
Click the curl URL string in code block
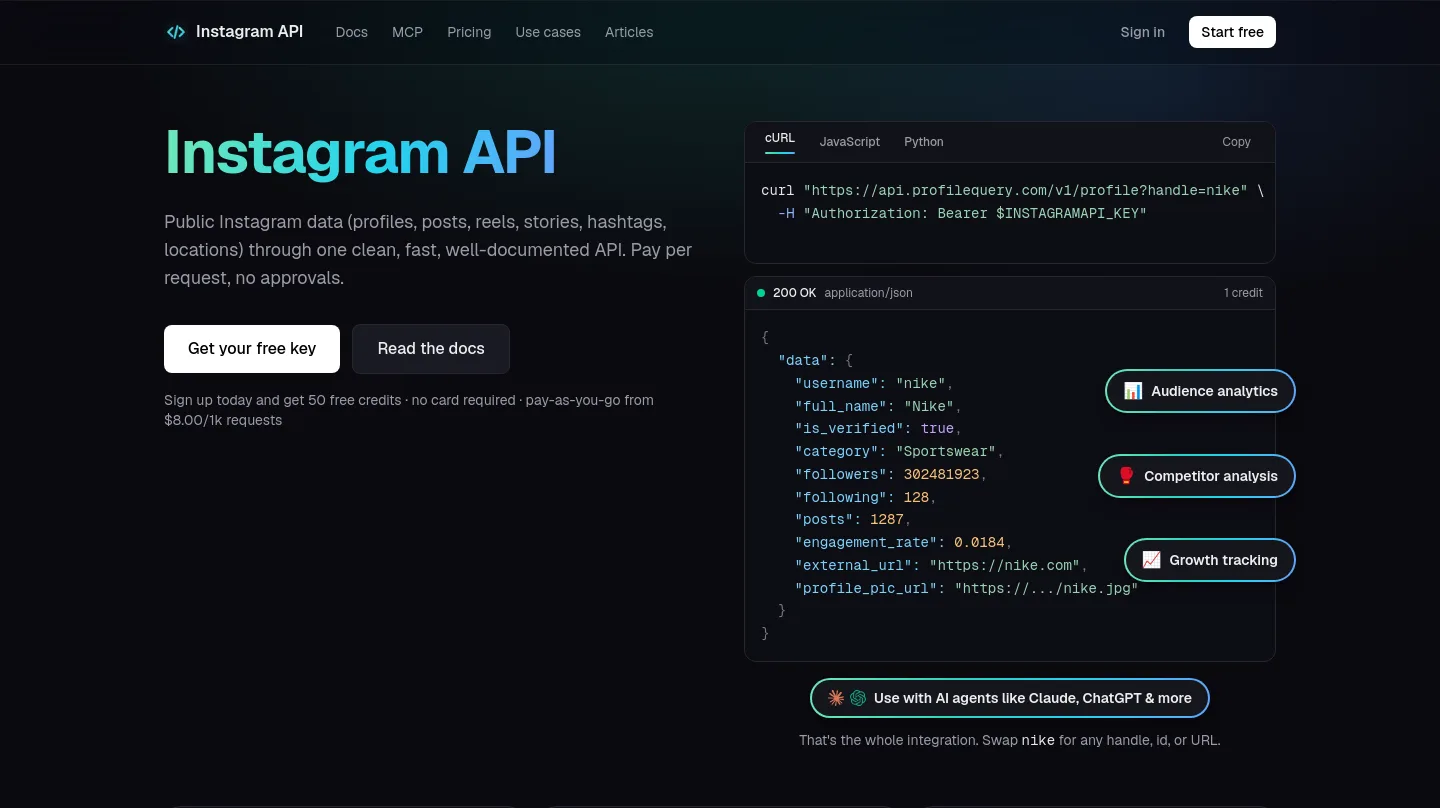pyautogui.click(x=1025, y=190)
